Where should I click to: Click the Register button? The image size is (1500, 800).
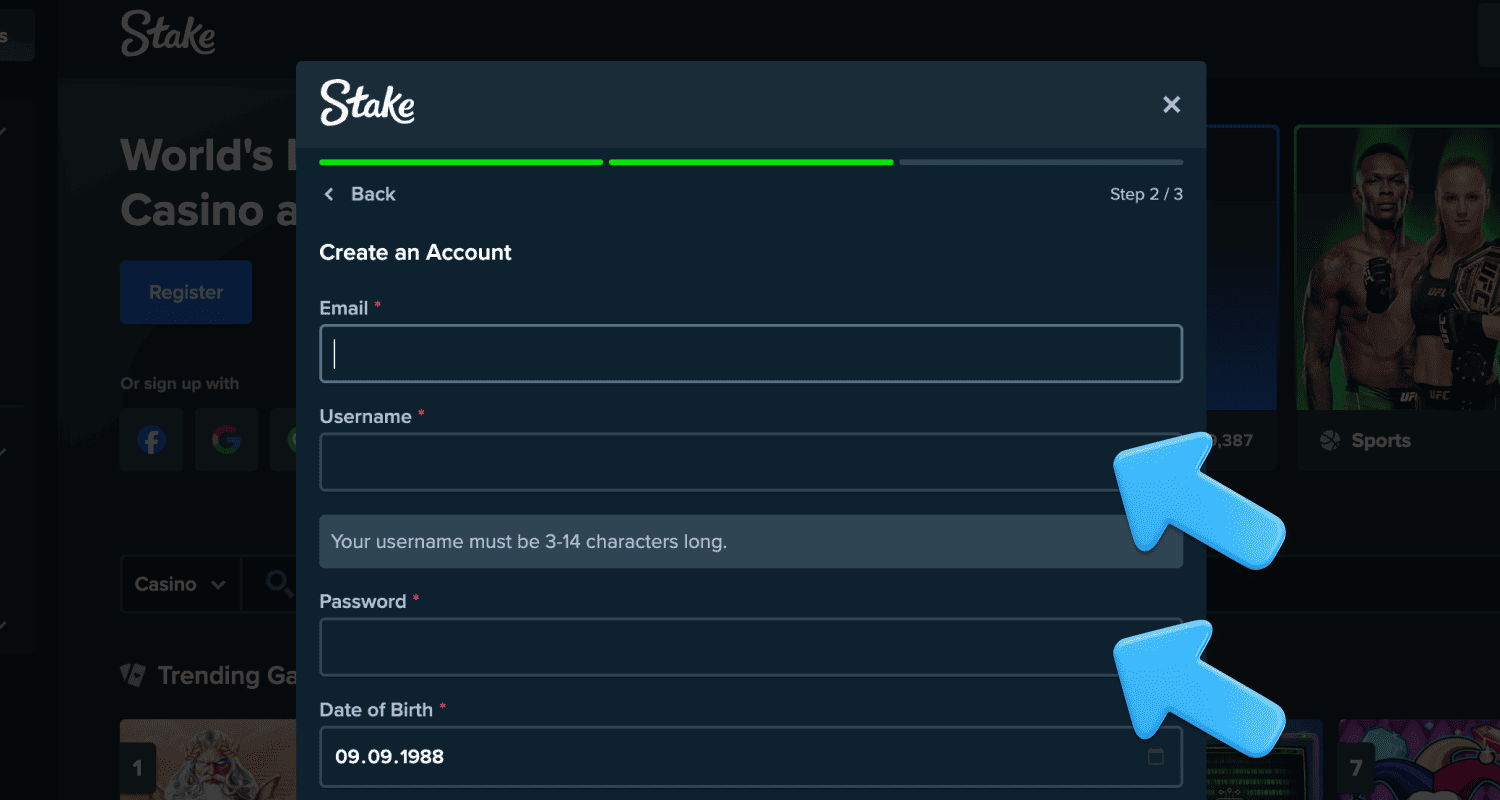186,292
